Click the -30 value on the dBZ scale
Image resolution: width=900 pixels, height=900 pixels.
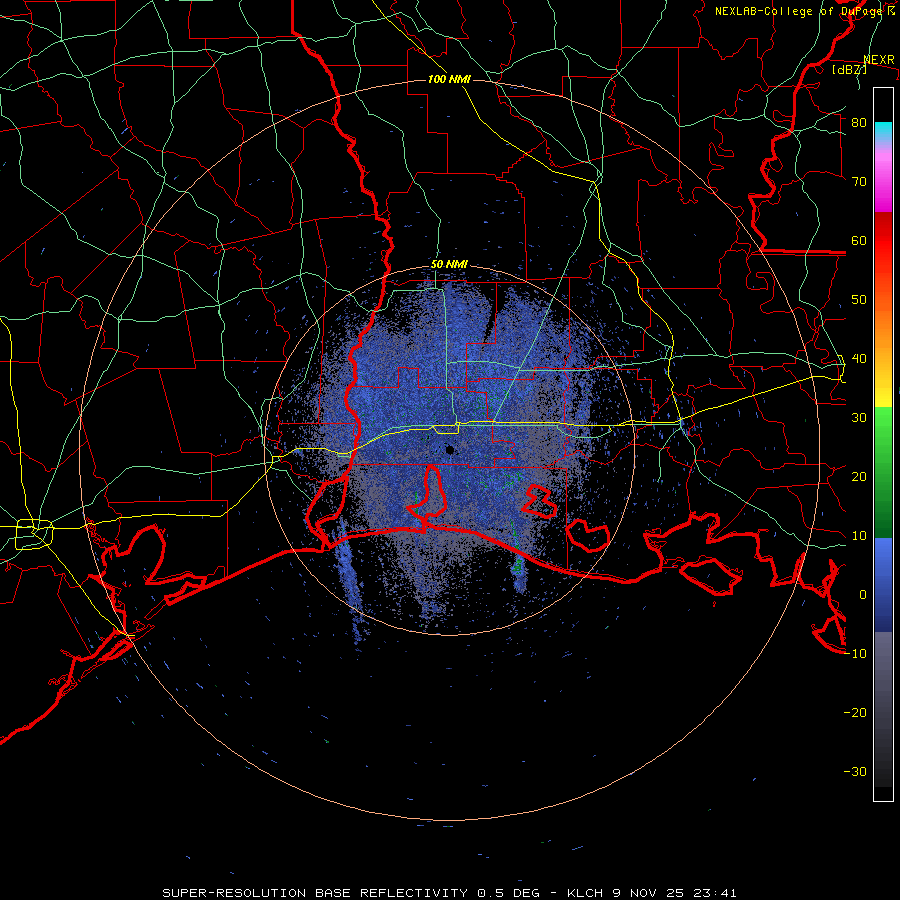[855, 772]
